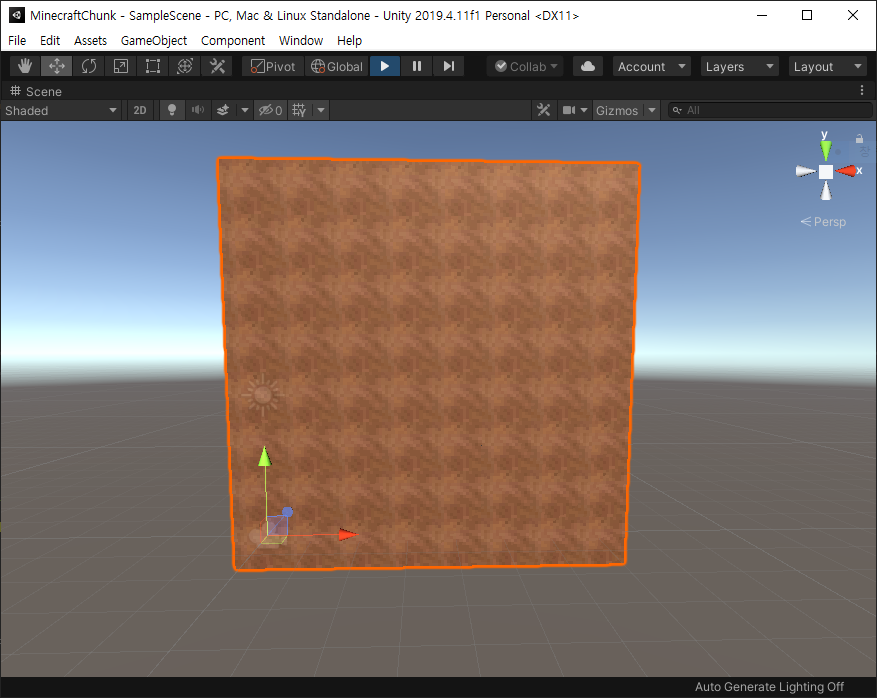
Task: Open custom editor tools
Action: 217,66
